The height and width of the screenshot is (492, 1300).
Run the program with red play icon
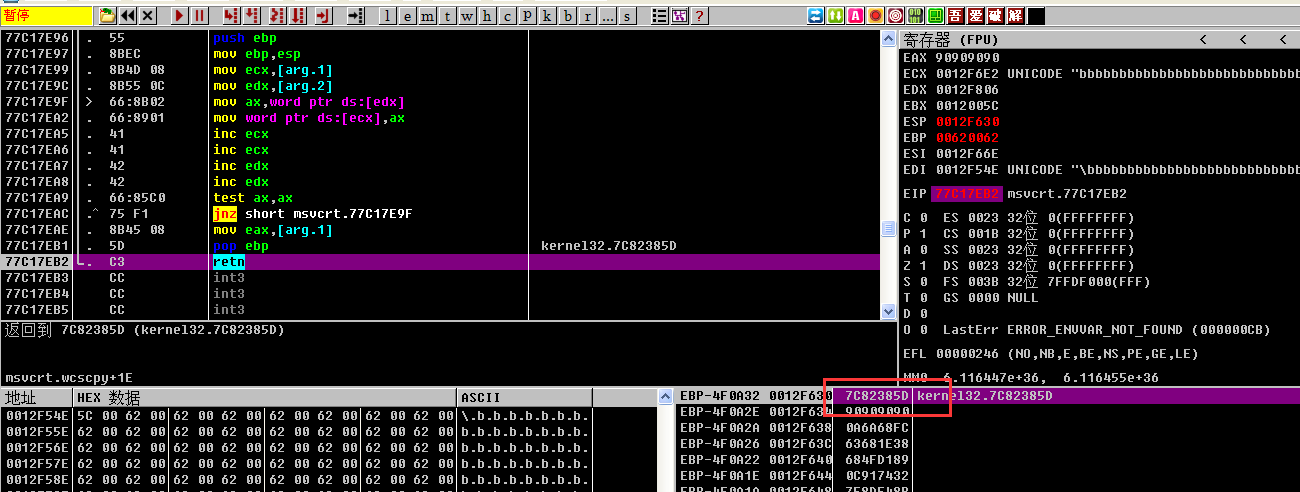tap(179, 16)
